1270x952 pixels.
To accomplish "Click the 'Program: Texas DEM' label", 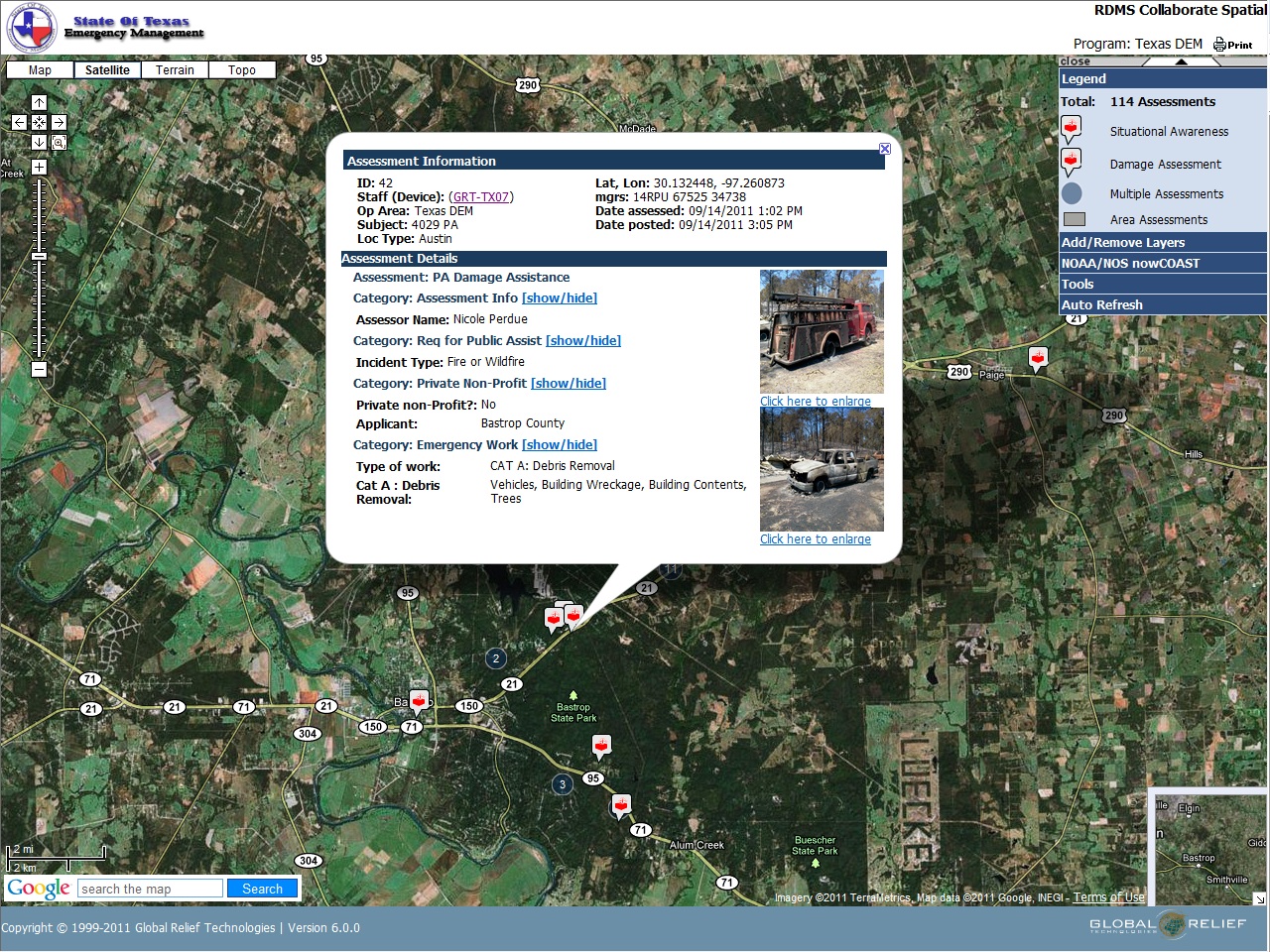I will [1138, 44].
